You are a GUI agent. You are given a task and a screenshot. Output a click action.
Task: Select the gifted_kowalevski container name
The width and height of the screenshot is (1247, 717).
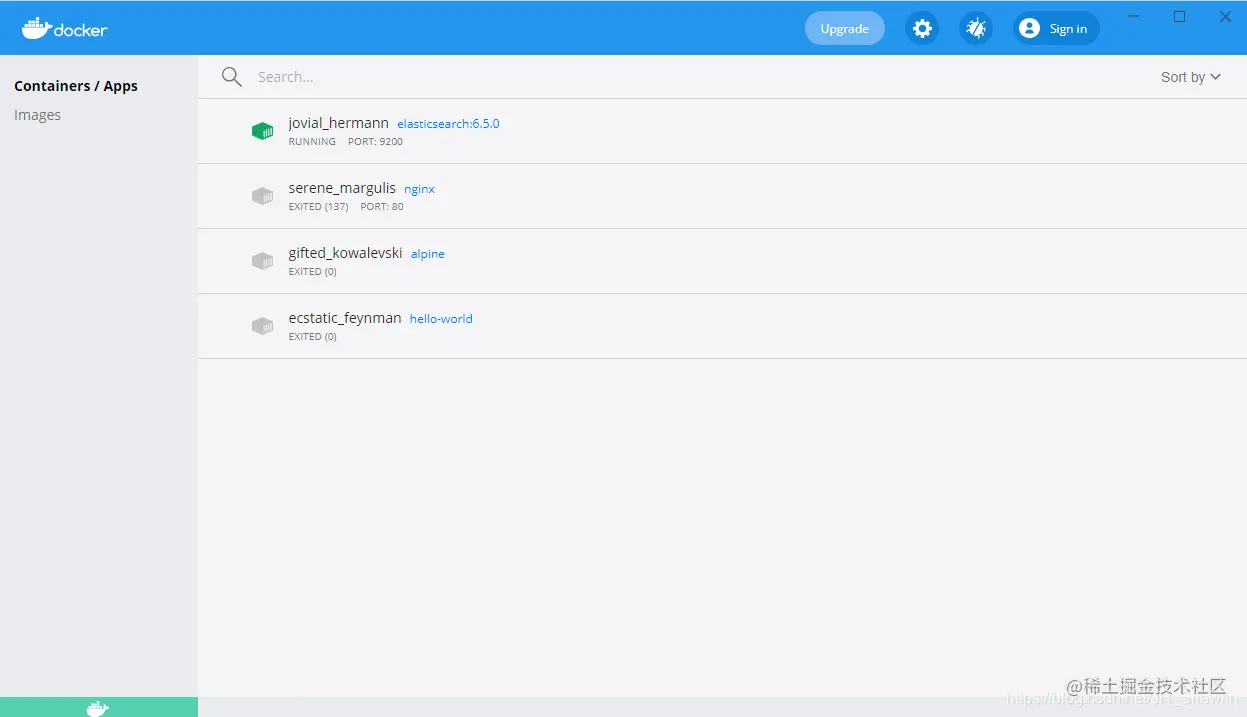[x=345, y=253]
